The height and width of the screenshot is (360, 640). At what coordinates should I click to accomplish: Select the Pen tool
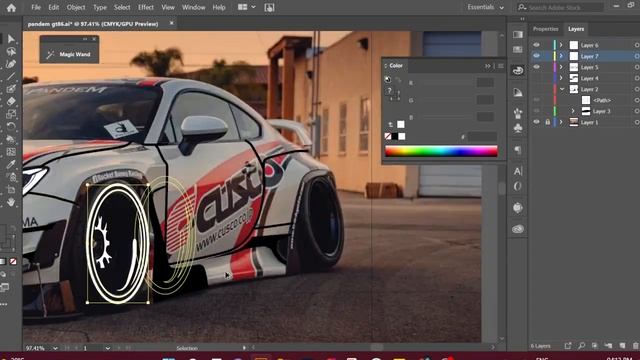click(x=11, y=64)
